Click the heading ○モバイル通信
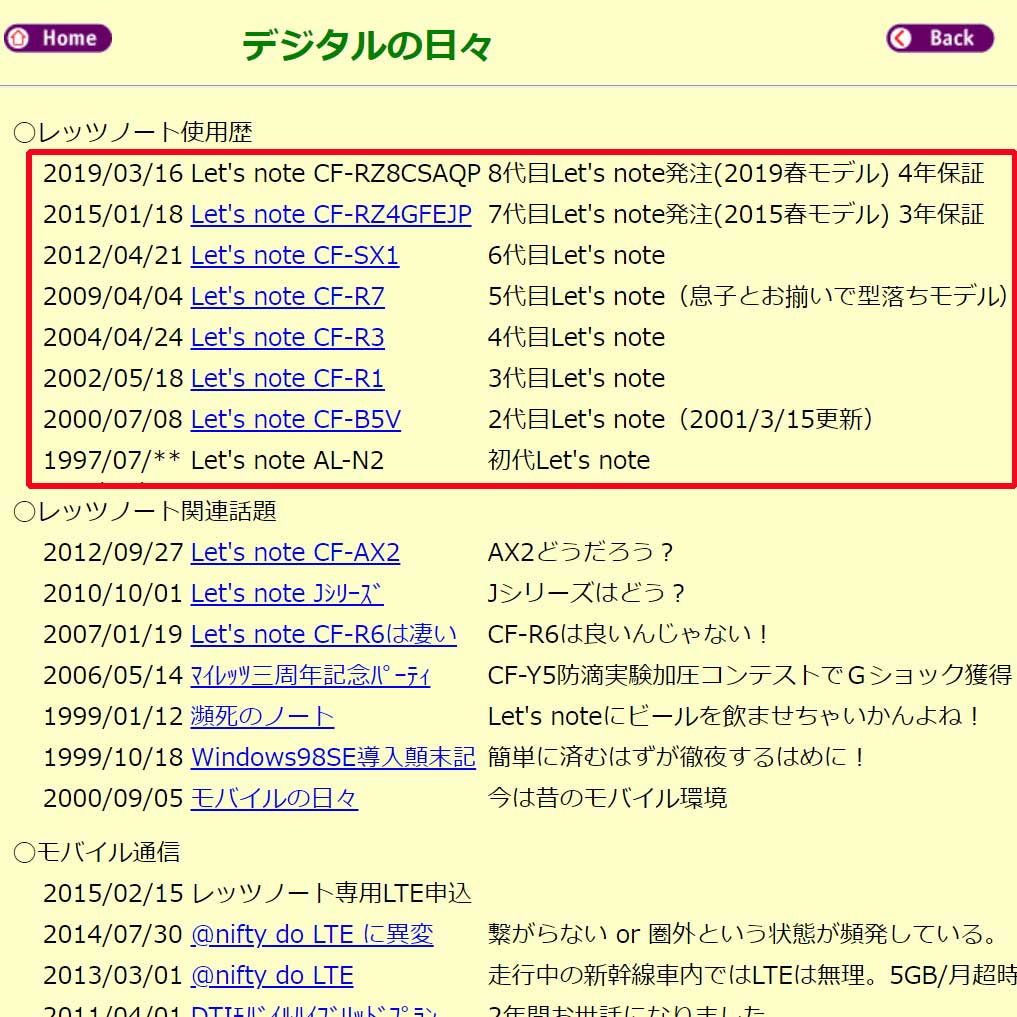Screen dimensions: 1017x1017 point(97,852)
